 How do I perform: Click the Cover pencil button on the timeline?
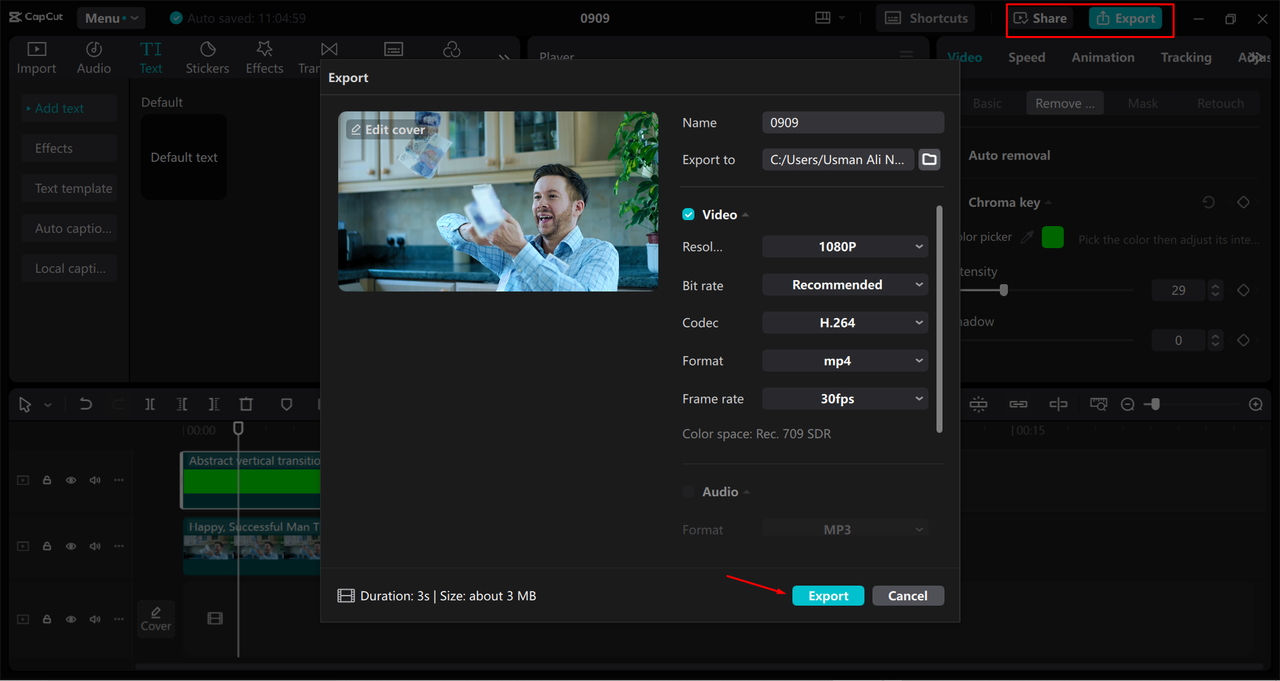pyautogui.click(x=156, y=618)
